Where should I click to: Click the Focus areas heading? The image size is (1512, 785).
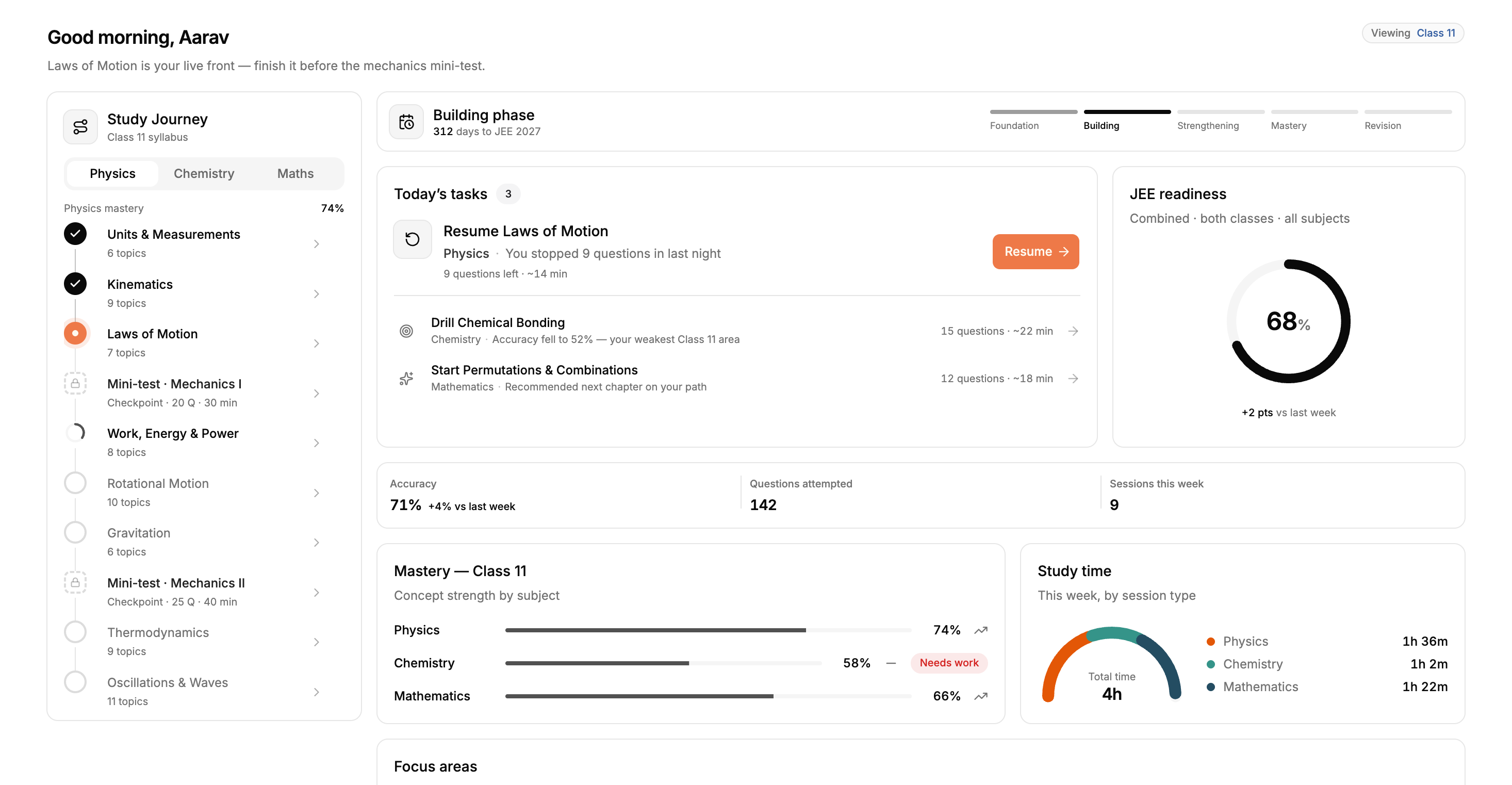tap(436, 766)
